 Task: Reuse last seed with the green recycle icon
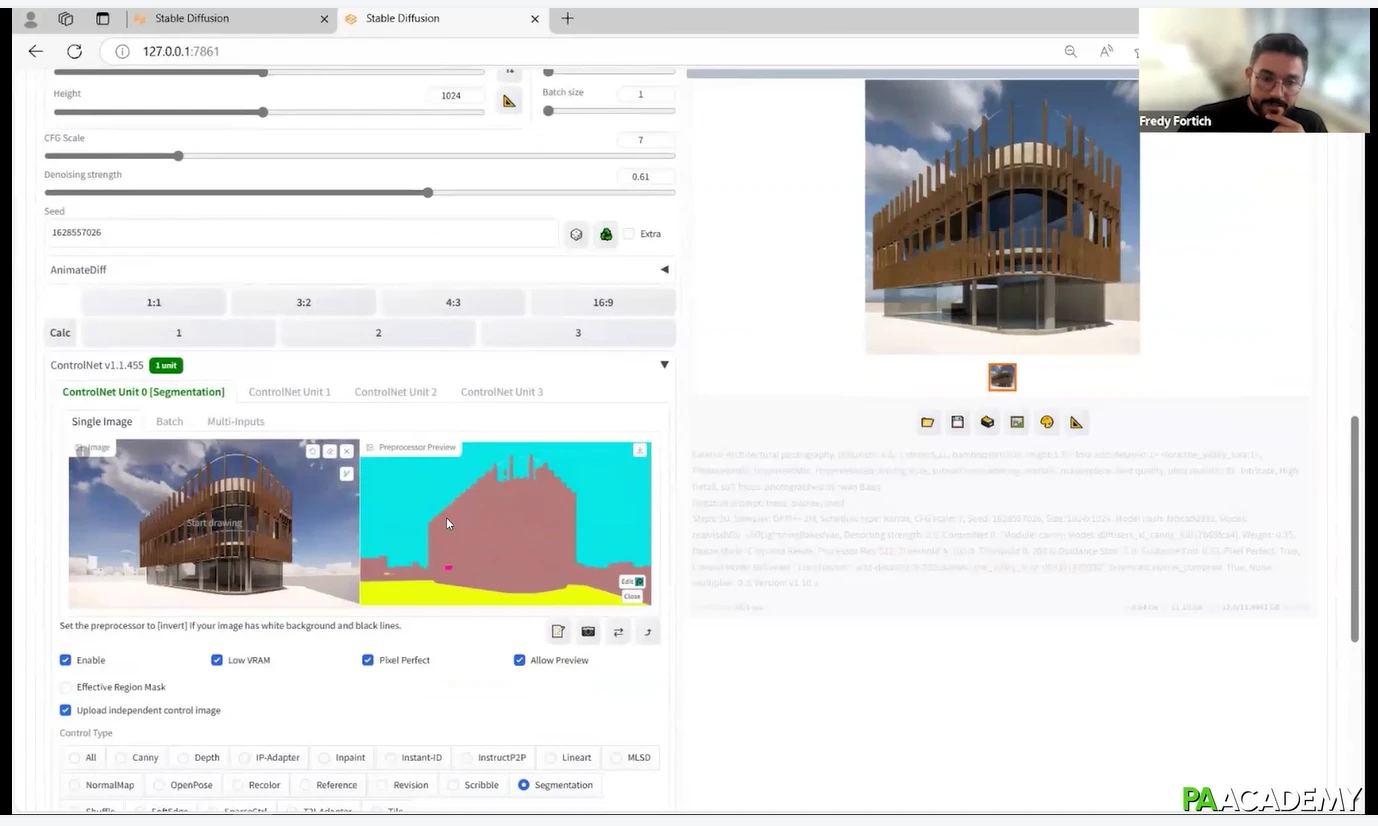point(606,234)
